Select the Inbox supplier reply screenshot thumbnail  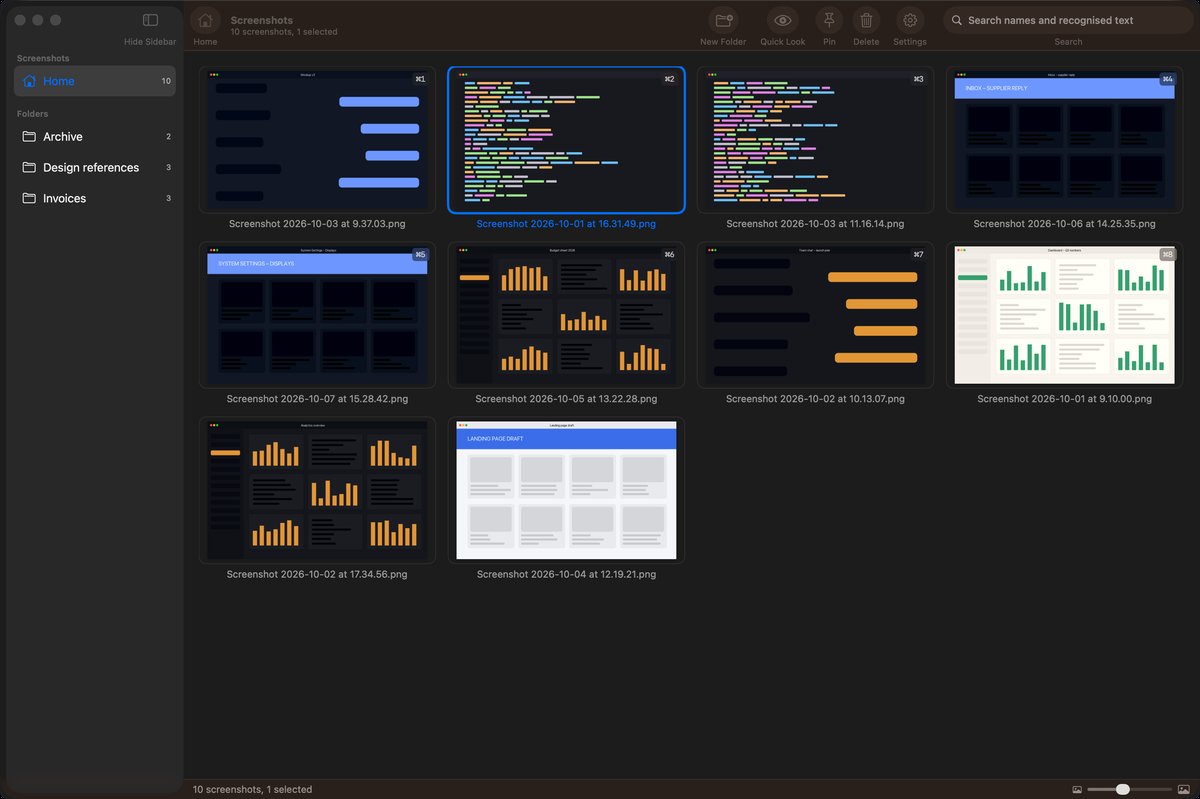(x=1064, y=140)
